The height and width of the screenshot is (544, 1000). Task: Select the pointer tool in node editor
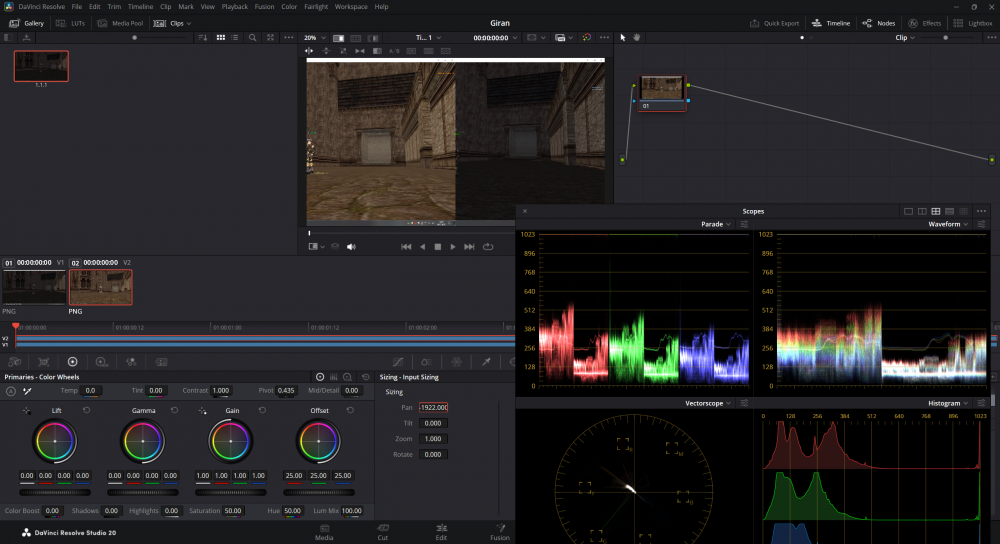point(623,38)
